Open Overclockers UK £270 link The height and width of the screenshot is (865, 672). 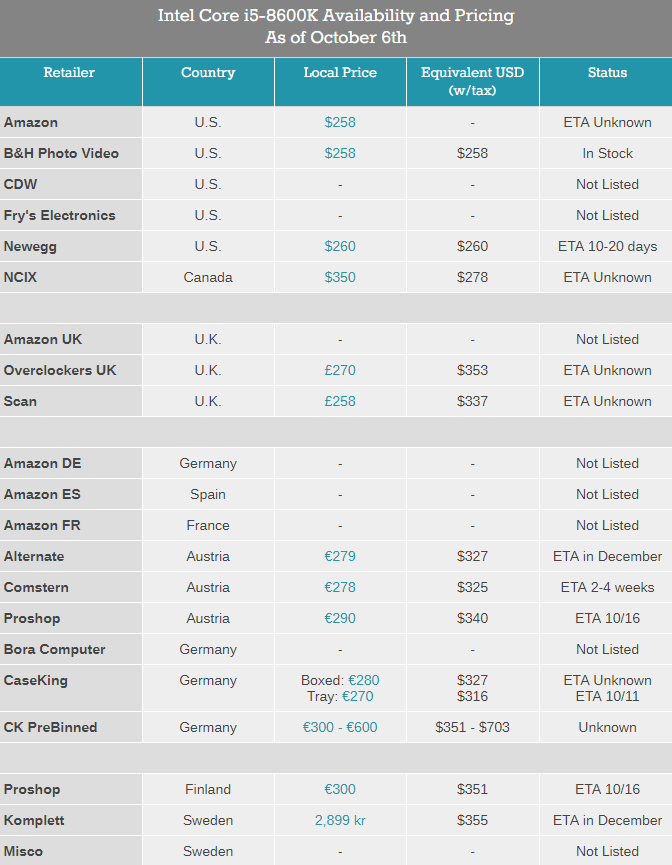click(340, 370)
